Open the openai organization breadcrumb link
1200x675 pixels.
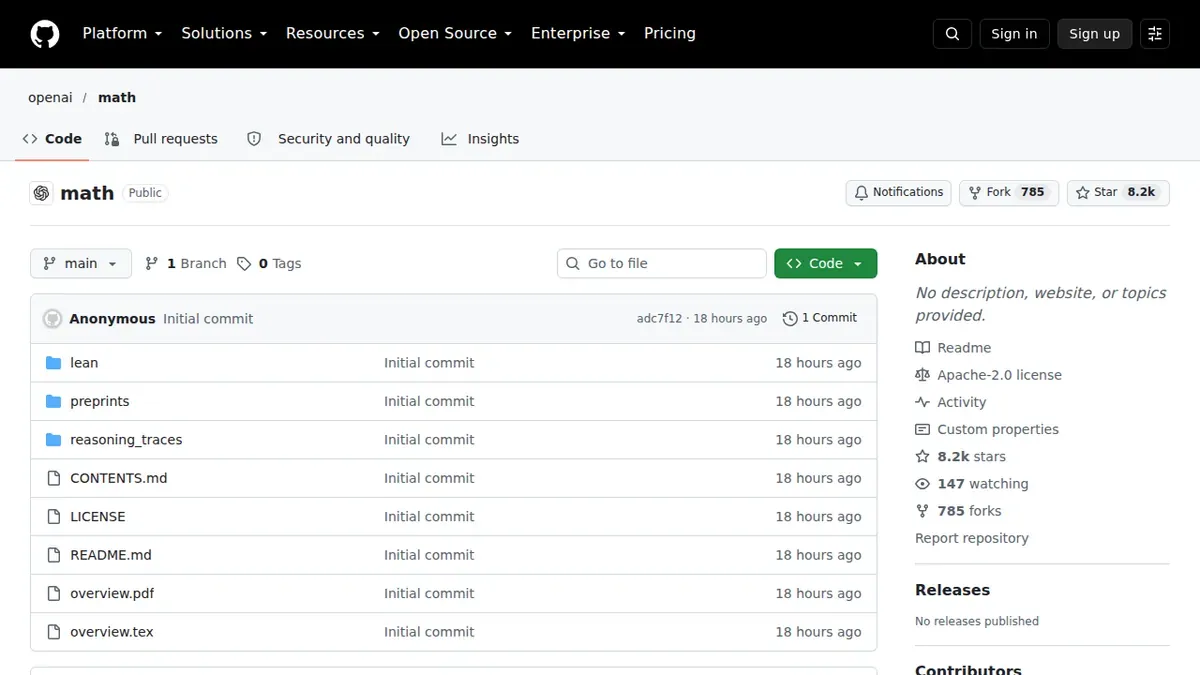(x=51, y=98)
